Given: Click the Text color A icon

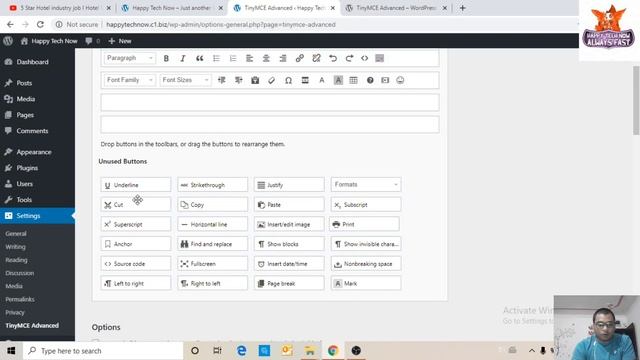Looking at the screenshot, I should (322, 80).
